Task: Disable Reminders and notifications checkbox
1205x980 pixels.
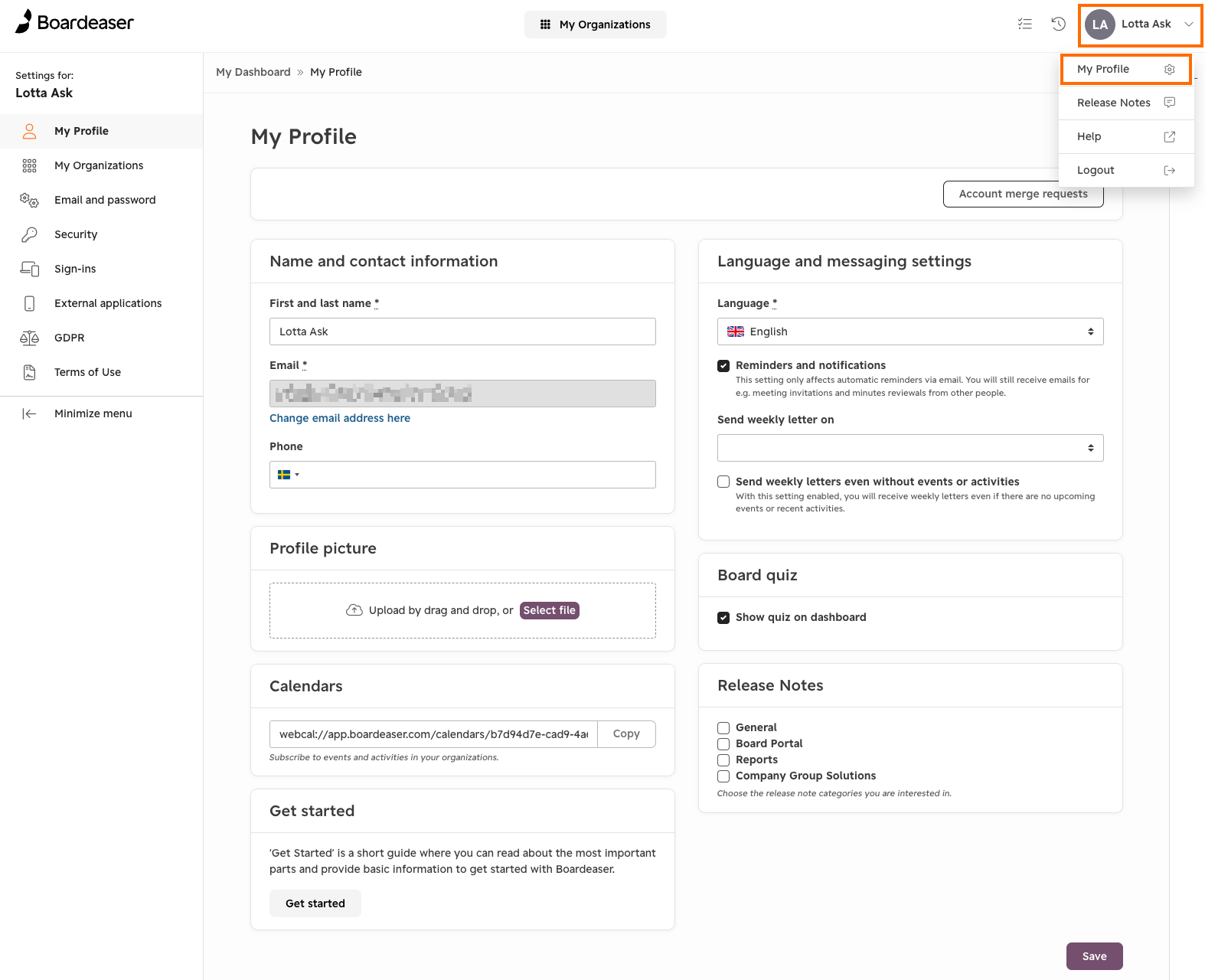Action: pos(723,366)
